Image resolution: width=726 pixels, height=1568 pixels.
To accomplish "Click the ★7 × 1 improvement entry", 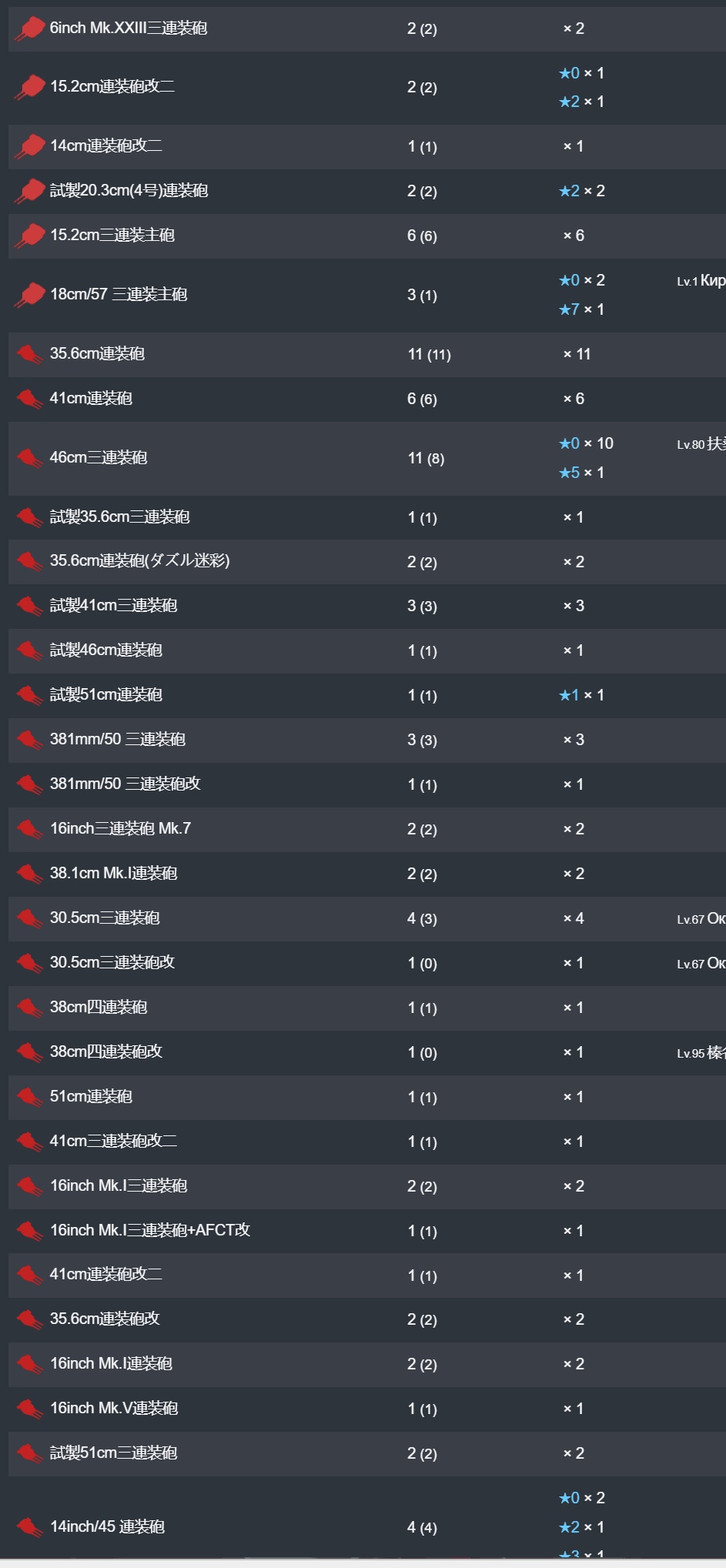I will pyautogui.click(x=581, y=309).
